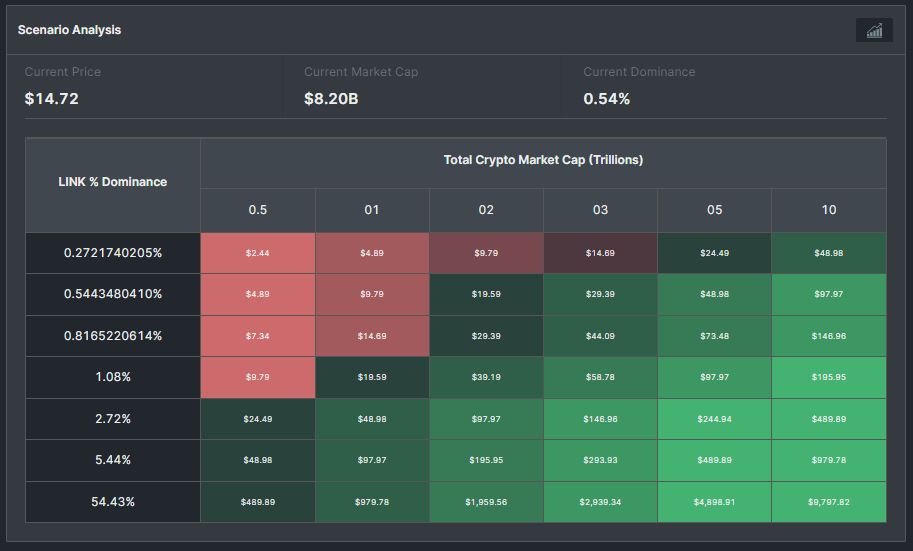The image size is (913, 551).
Task: Click $48.98 in the 0.2721740205% row
Action: pos(829,253)
